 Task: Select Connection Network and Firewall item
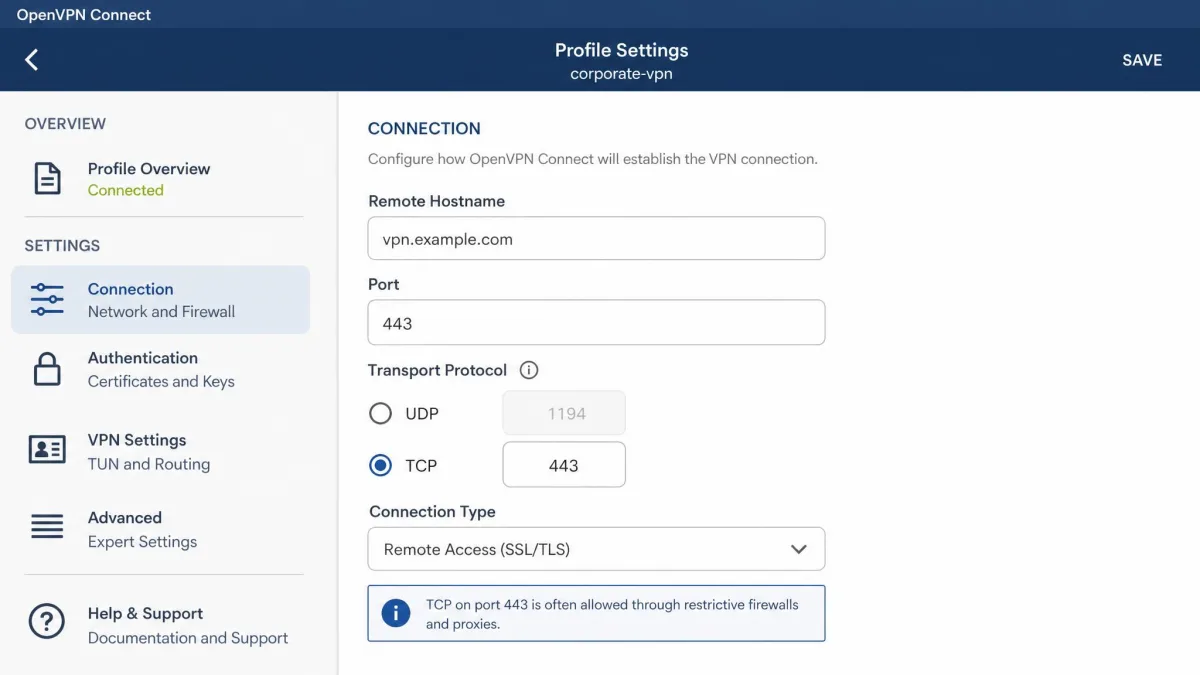pyautogui.click(x=160, y=300)
